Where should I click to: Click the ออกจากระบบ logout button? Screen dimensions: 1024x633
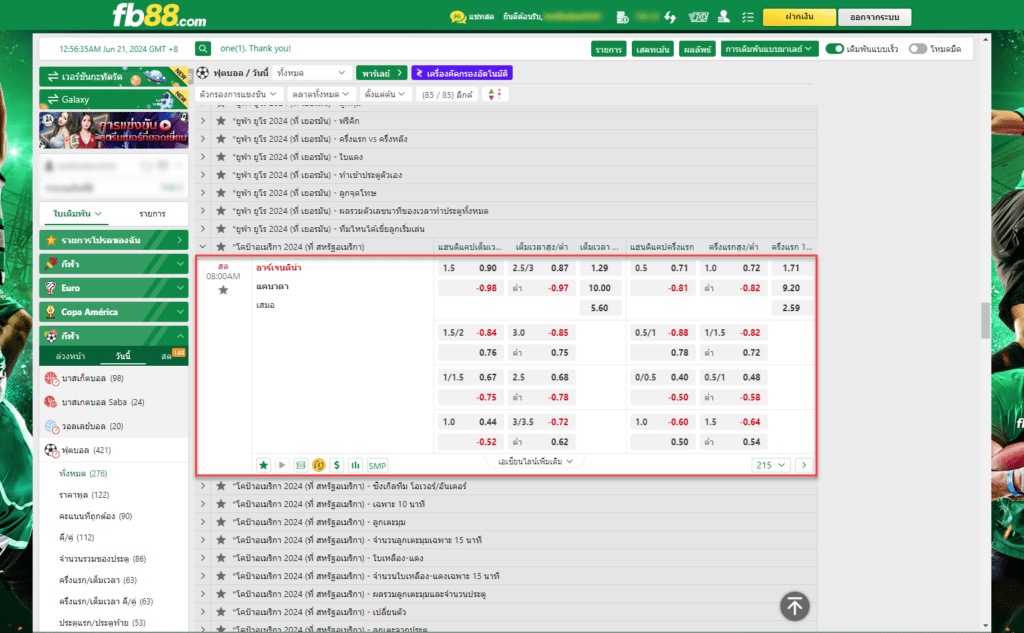pos(874,17)
